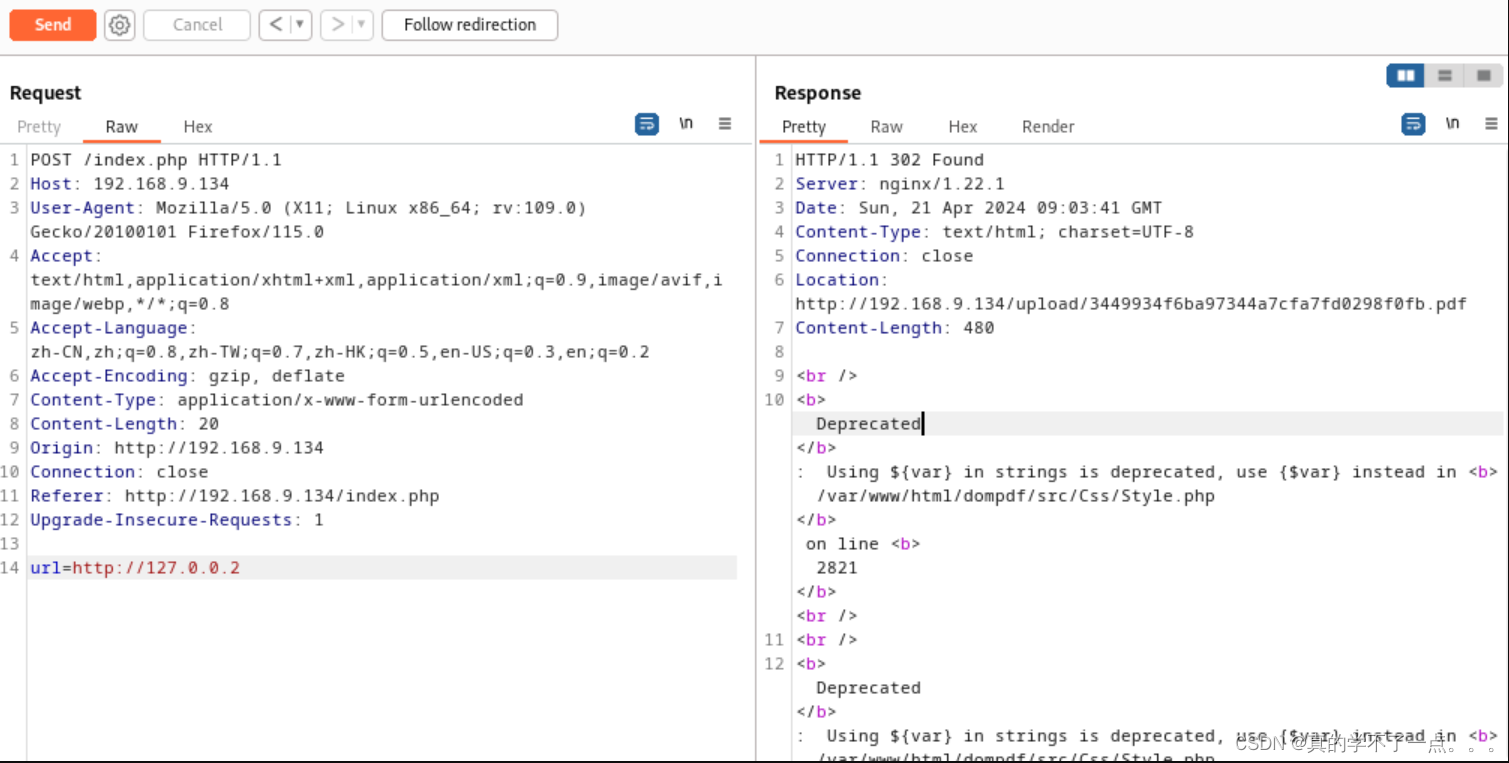Select the single-pane layout icon
This screenshot has height=763, width=1509.
point(1484,75)
